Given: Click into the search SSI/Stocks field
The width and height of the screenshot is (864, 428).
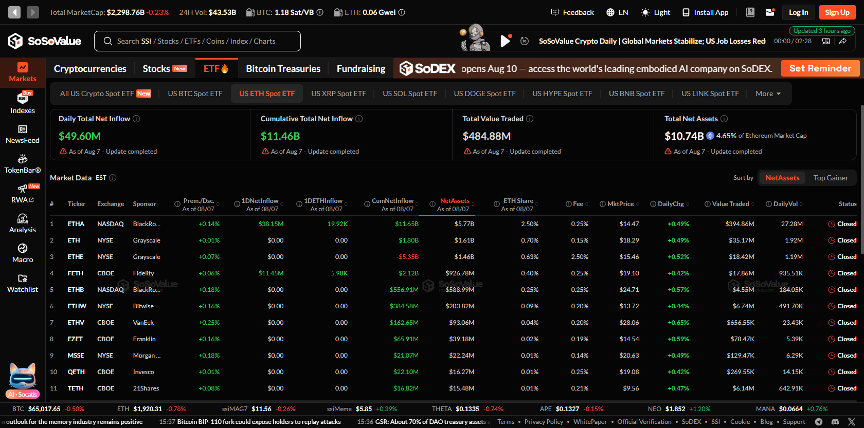Looking at the screenshot, I should coord(197,41).
